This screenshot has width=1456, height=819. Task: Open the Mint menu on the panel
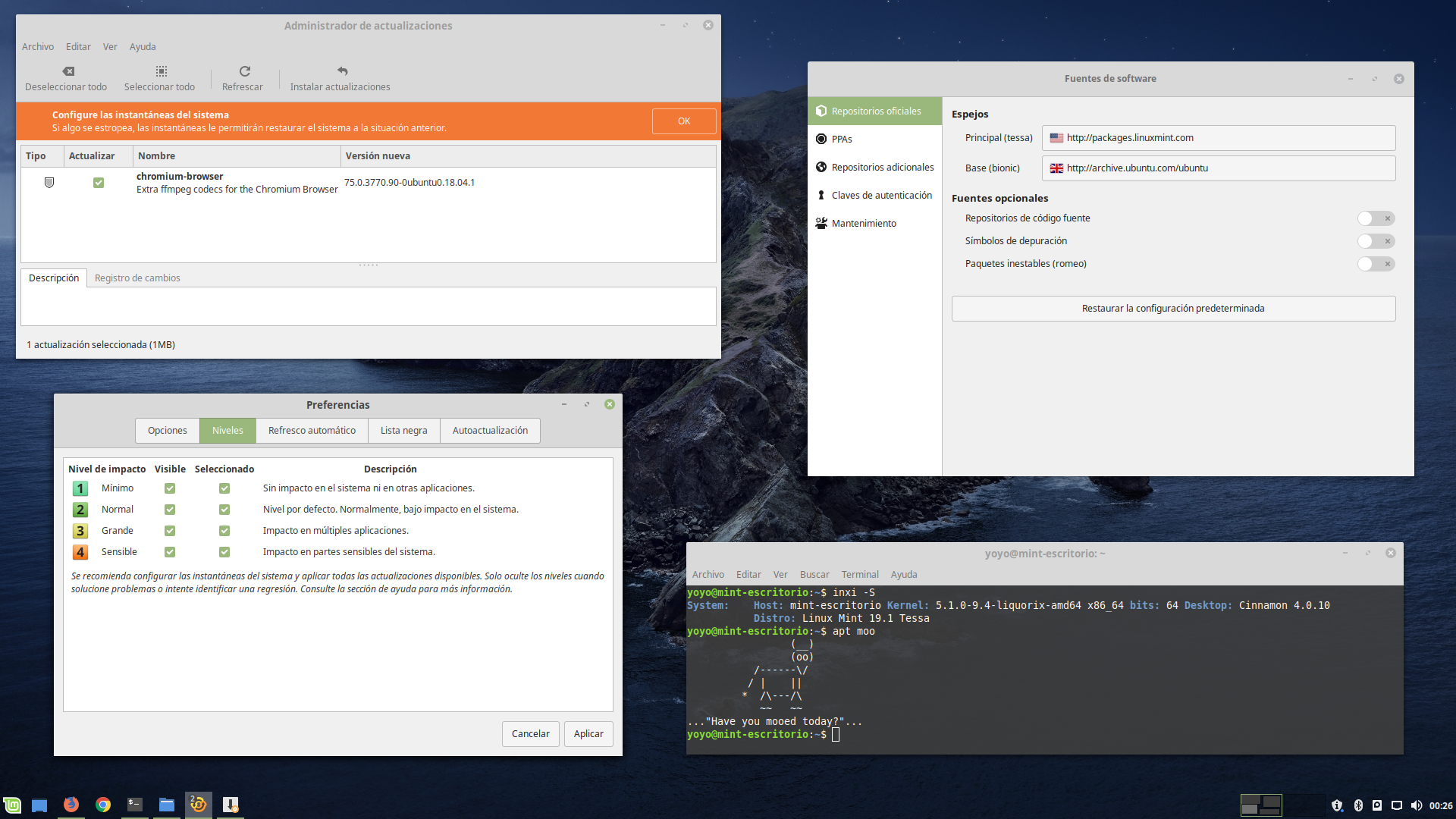[x=12, y=805]
